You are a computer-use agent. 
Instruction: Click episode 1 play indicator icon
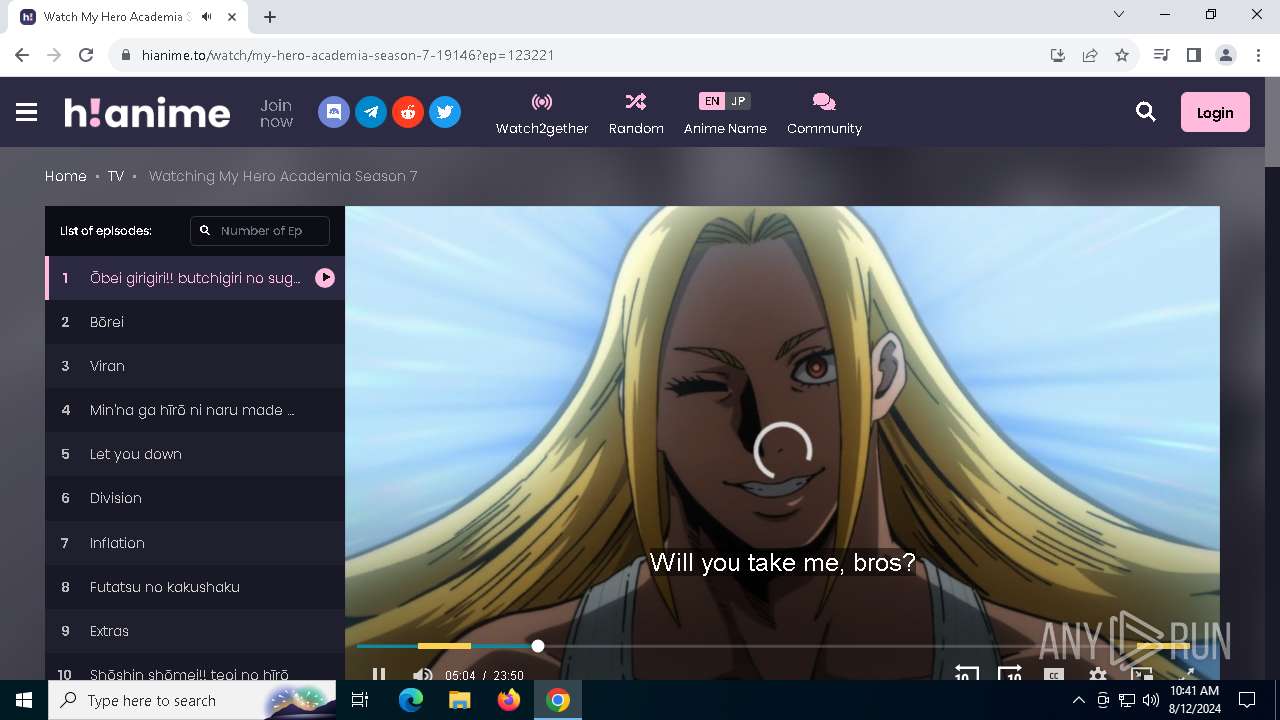tap(325, 278)
